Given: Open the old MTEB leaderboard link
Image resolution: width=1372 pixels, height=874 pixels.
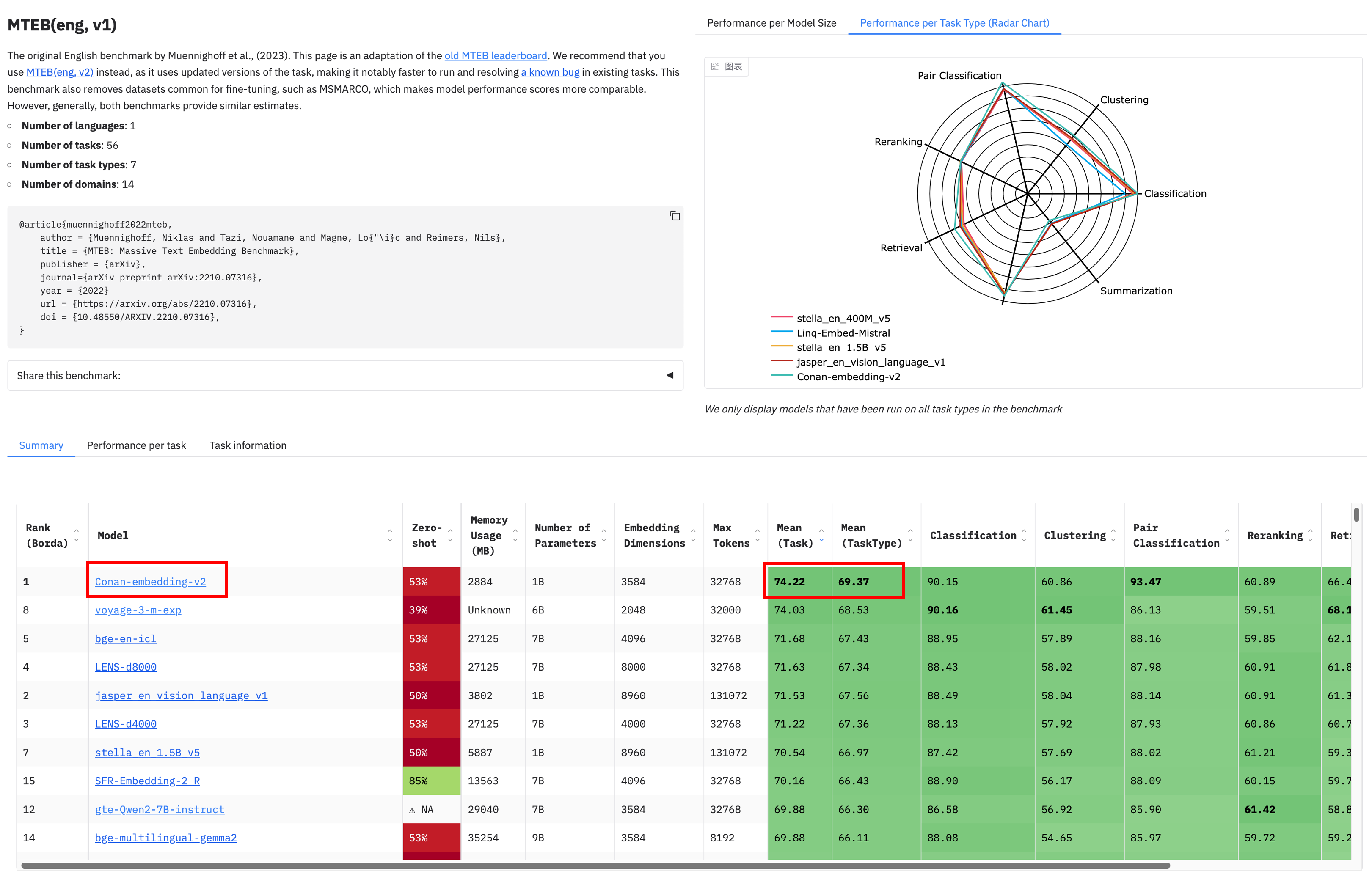Looking at the screenshot, I should click(x=495, y=55).
